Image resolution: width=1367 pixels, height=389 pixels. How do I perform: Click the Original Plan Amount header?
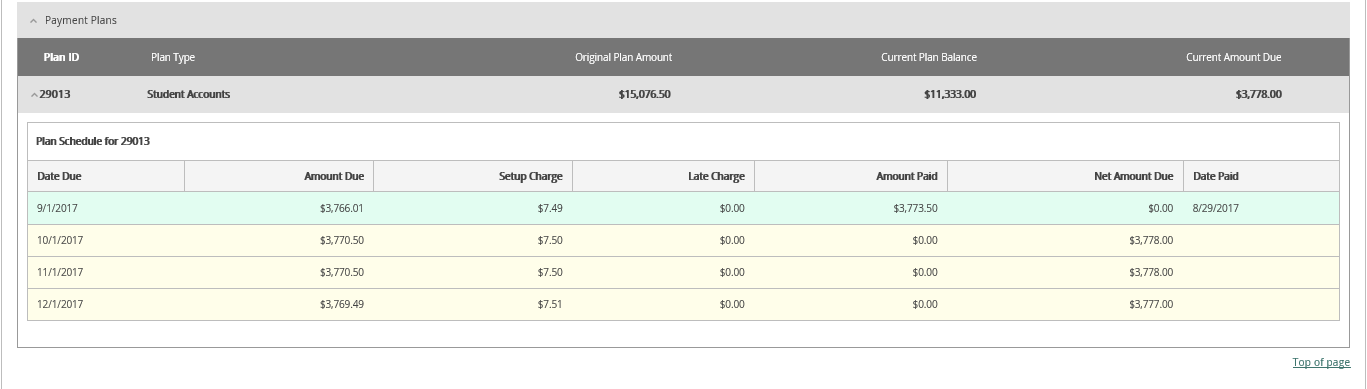623,57
